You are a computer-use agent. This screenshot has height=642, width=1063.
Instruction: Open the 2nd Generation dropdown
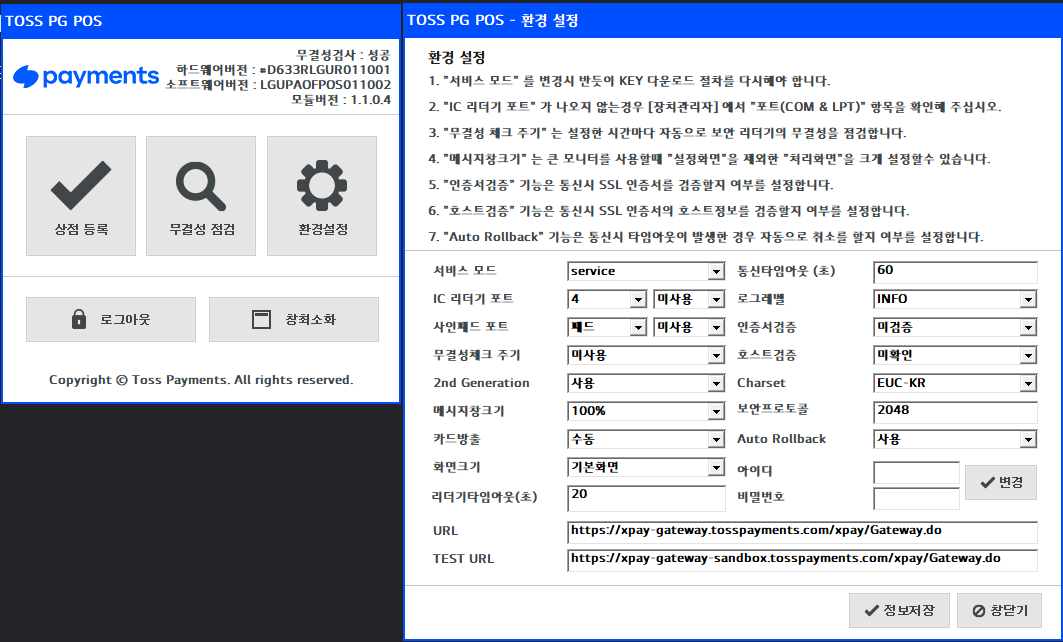click(x=646, y=383)
